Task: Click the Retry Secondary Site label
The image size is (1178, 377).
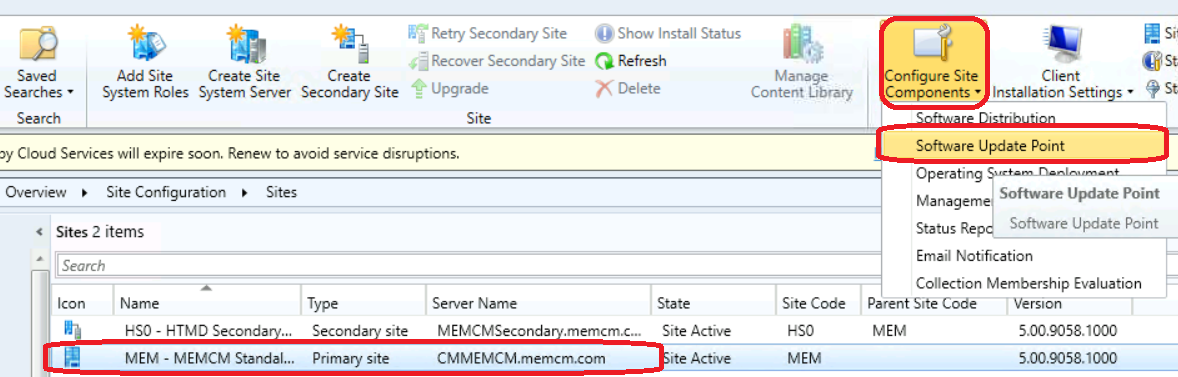Action: pyautogui.click(x=499, y=33)
